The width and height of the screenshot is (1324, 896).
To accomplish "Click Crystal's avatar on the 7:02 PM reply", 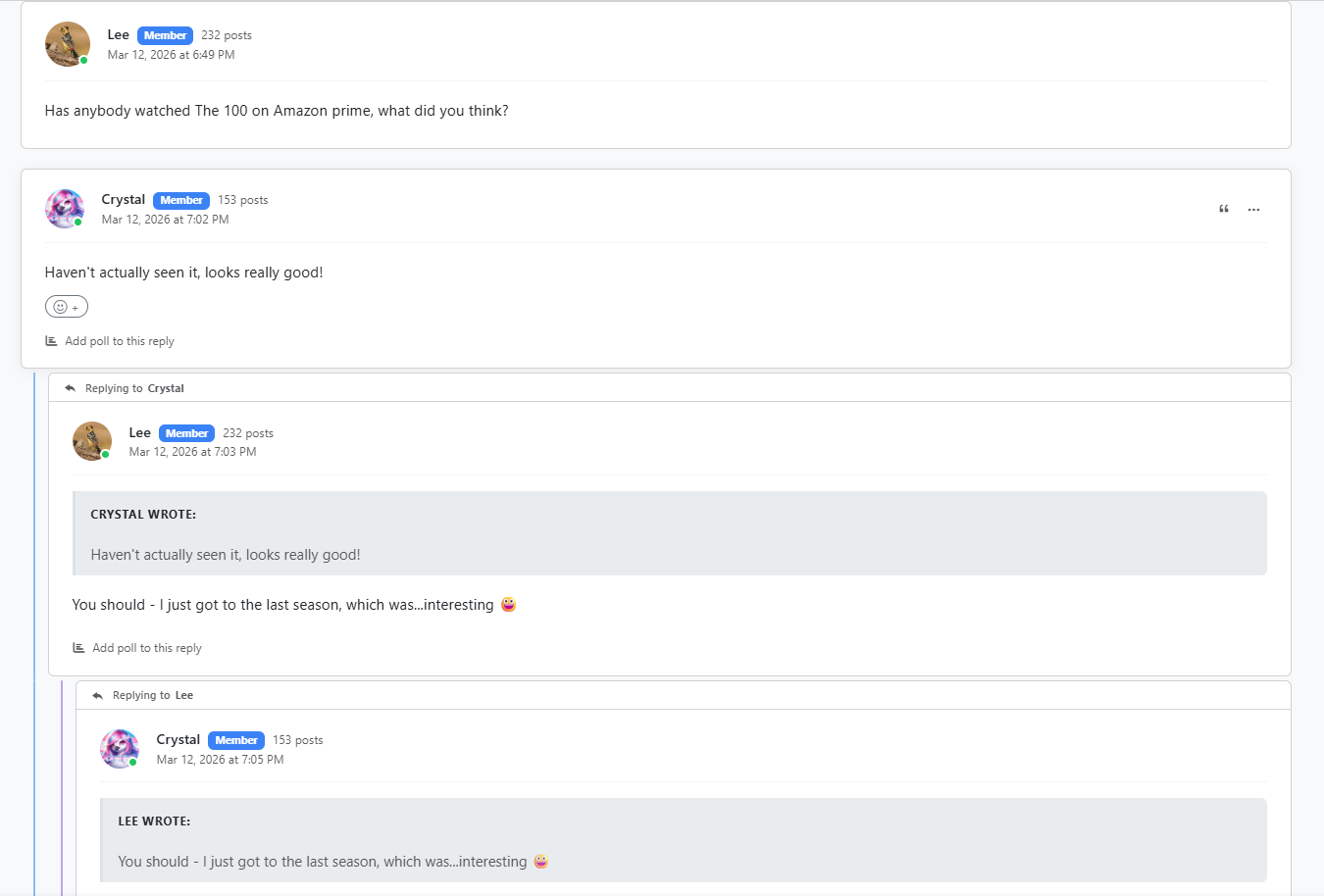I will pyautogui.click(x=65, y=209).
